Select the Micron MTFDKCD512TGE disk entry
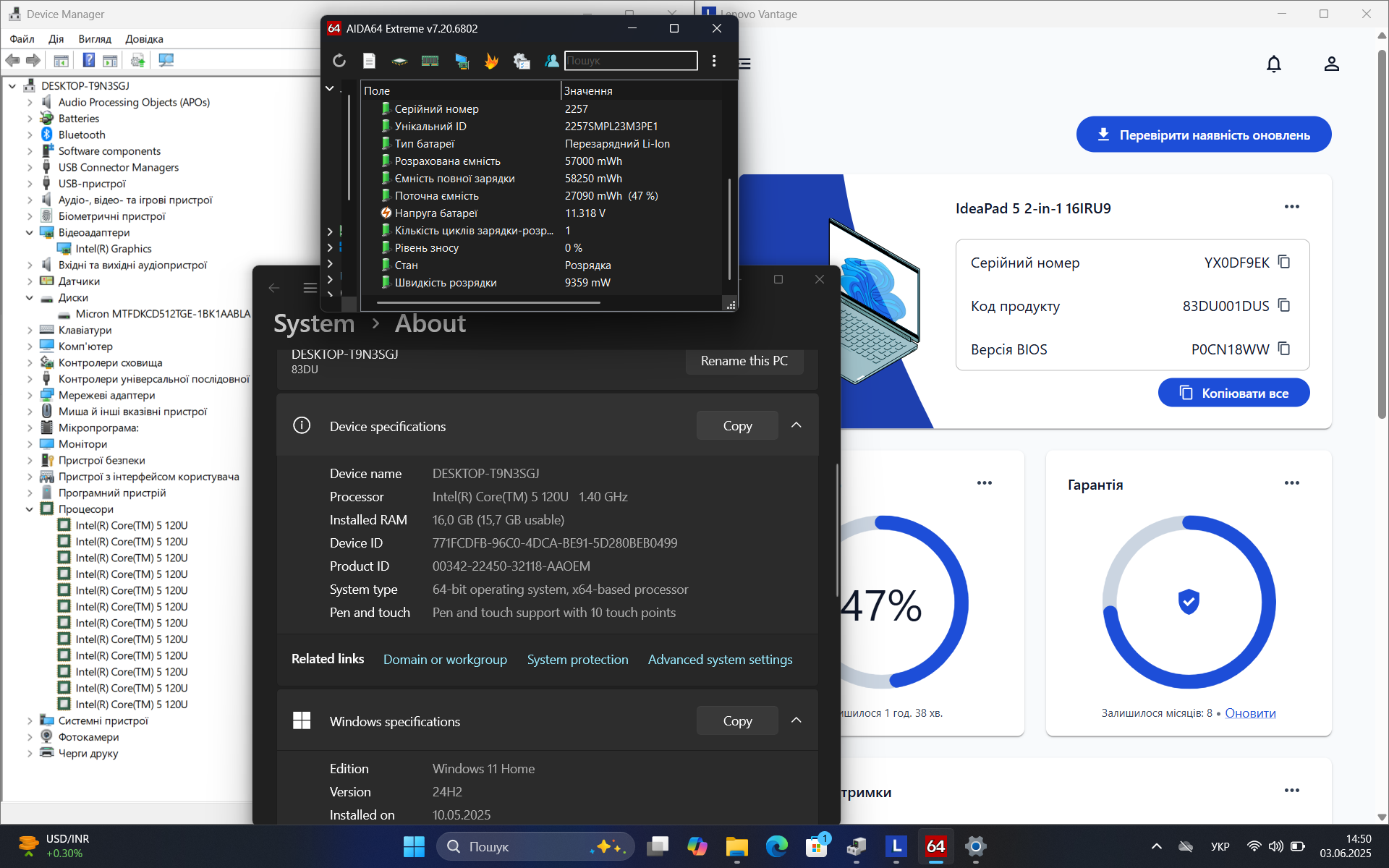The height and width of the screenshot is (868, 1389). click(163, 314)
